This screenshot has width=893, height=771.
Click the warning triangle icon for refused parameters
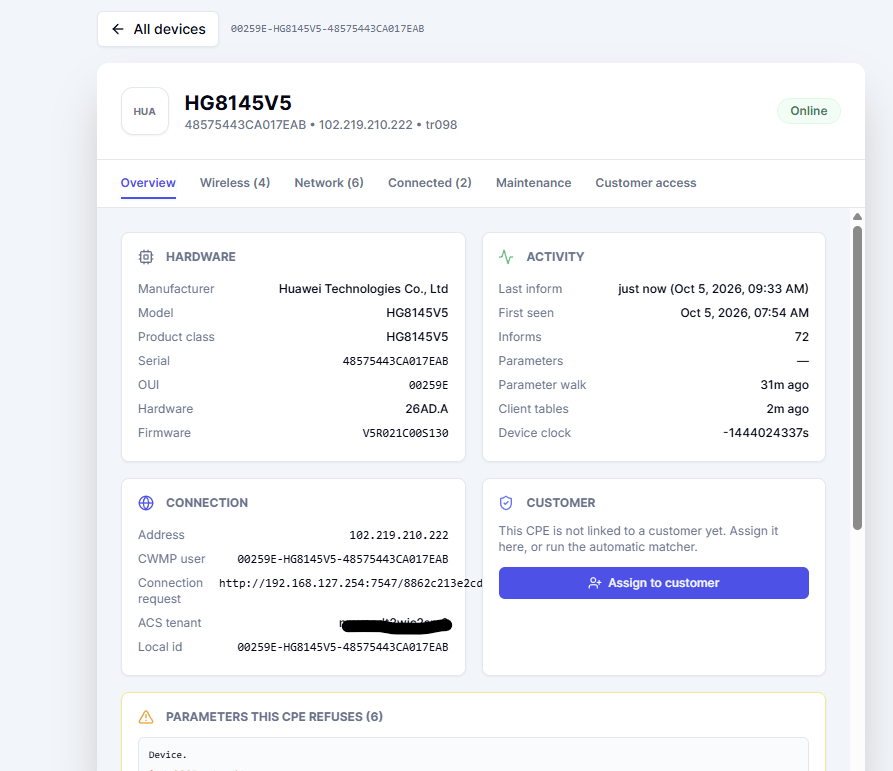[x=146, y=717]
